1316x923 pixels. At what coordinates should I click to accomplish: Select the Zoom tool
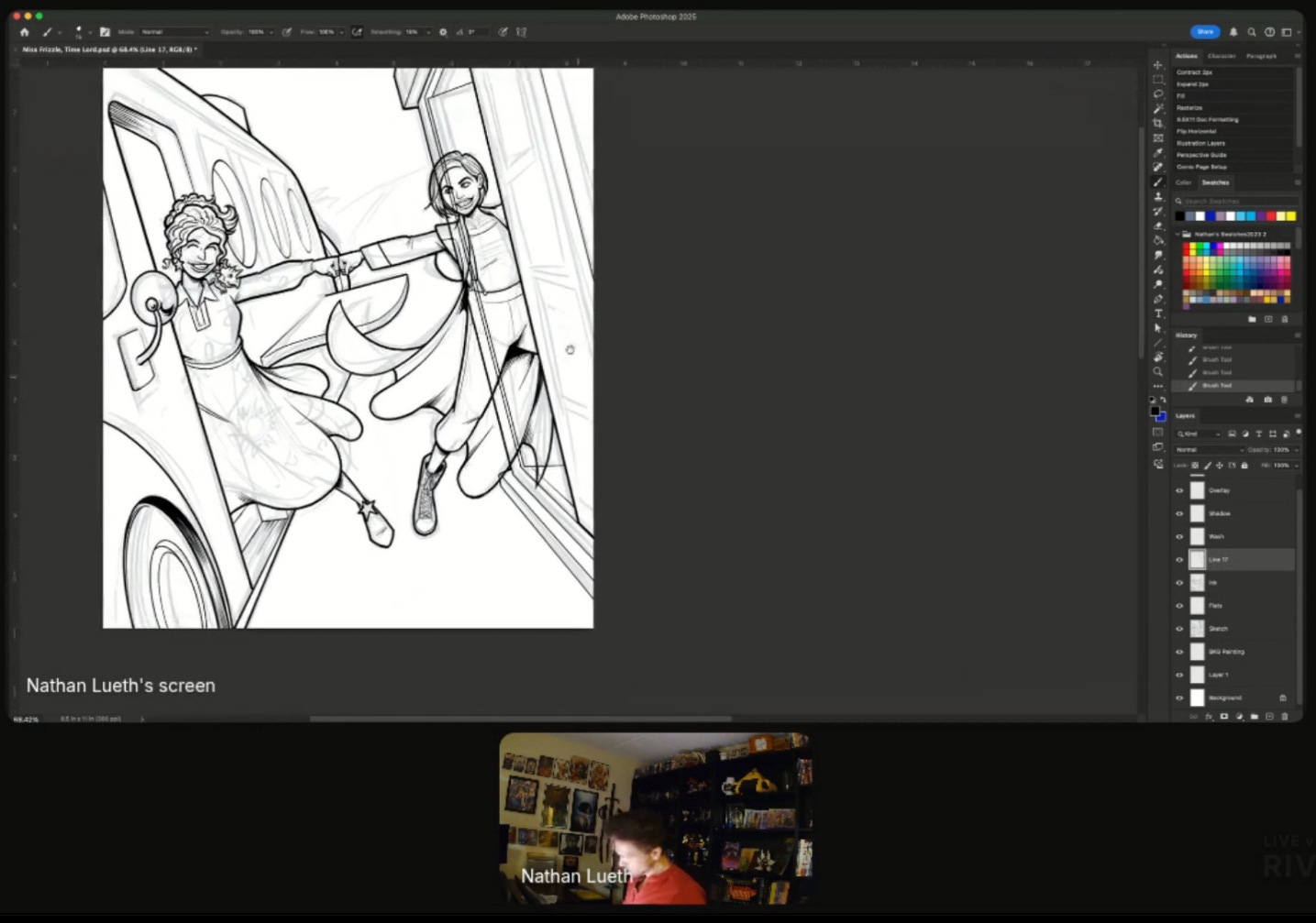pyautogui.click(x=1158, y=372)
